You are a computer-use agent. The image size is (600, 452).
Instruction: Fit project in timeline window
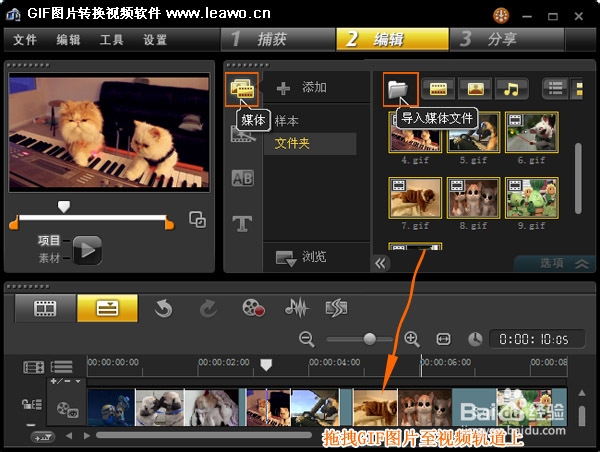coord(443,339)
